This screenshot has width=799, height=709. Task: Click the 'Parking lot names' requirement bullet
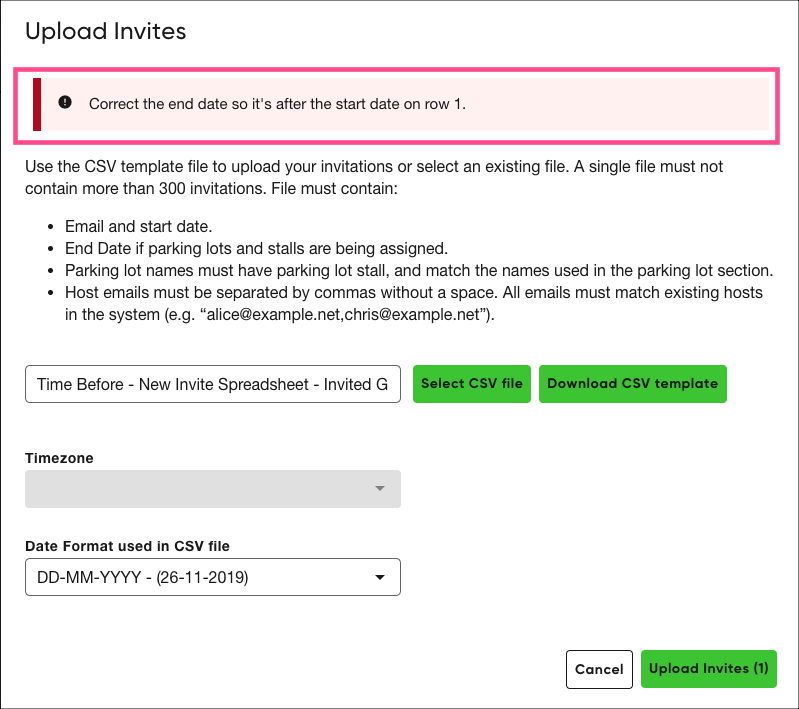click(x=418, y=270)
